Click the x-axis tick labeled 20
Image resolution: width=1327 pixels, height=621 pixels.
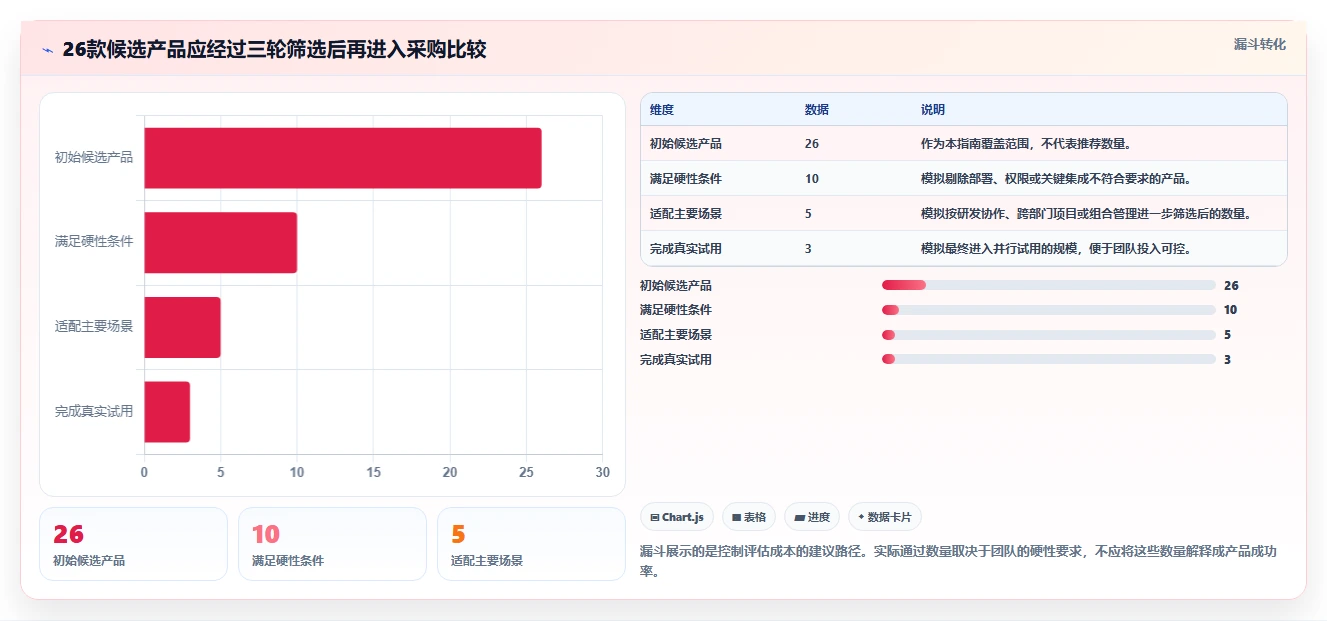point(450,472)
